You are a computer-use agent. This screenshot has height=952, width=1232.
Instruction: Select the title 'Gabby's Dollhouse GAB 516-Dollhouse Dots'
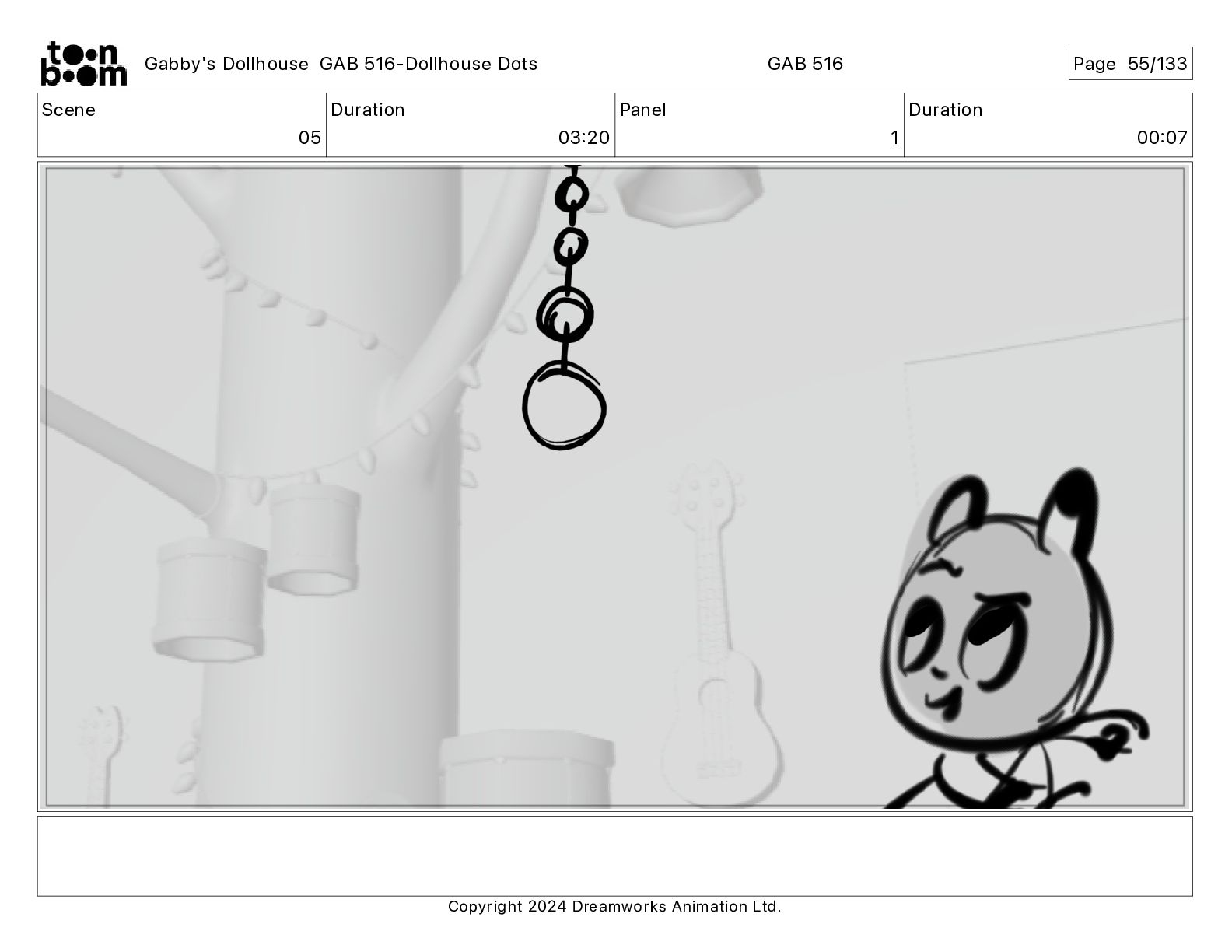(341, 64)
